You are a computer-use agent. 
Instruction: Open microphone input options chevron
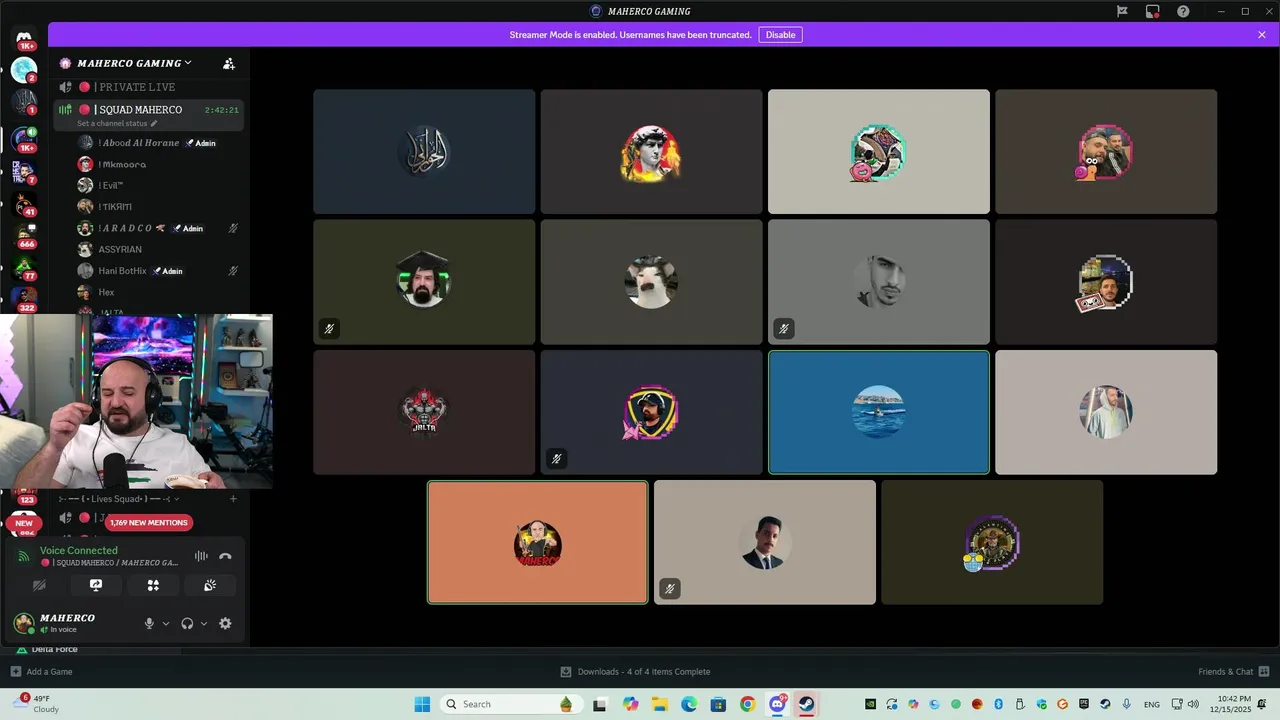click(x=166, y=623)
